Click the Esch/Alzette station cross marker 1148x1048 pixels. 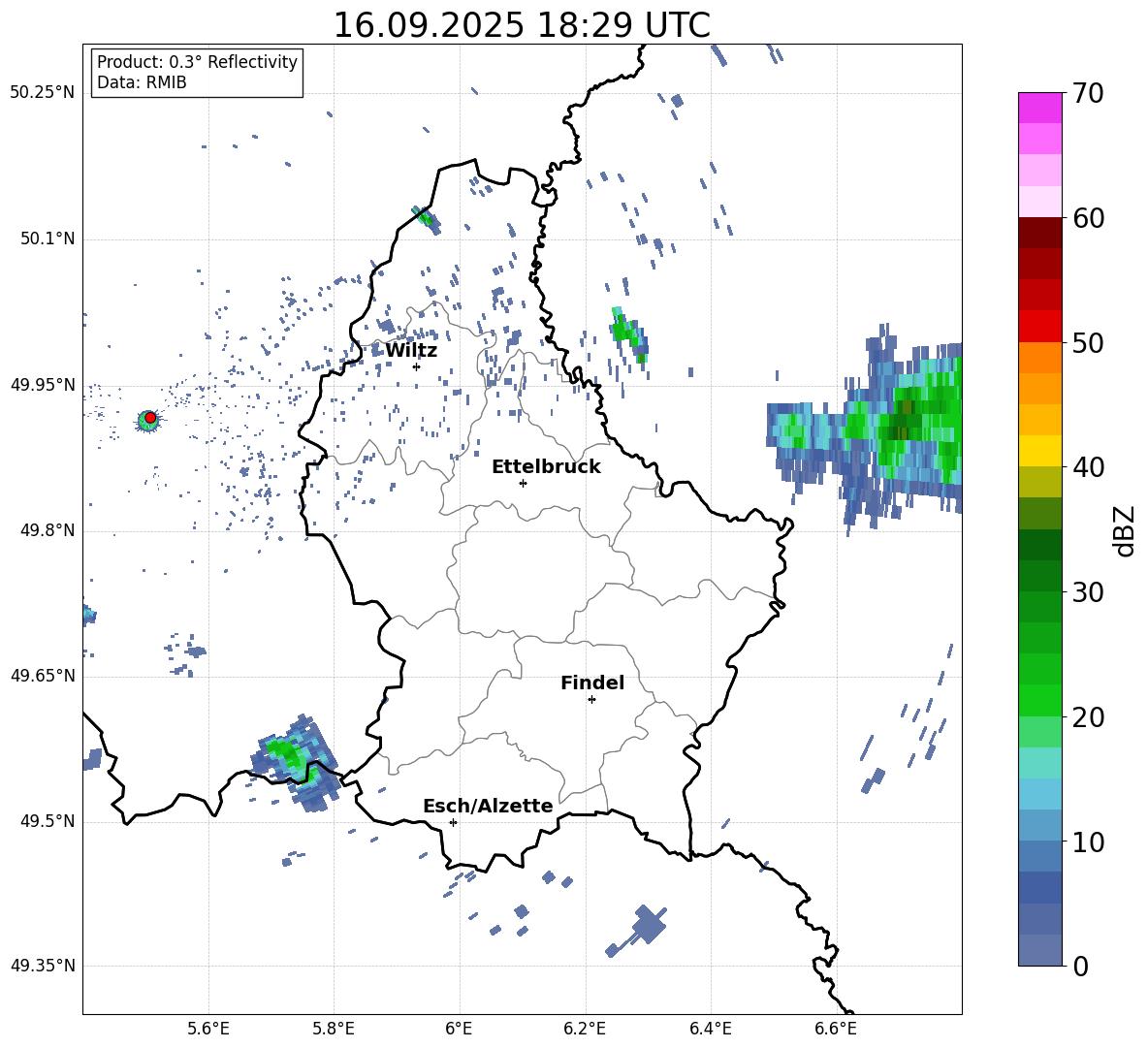(453, 822)
